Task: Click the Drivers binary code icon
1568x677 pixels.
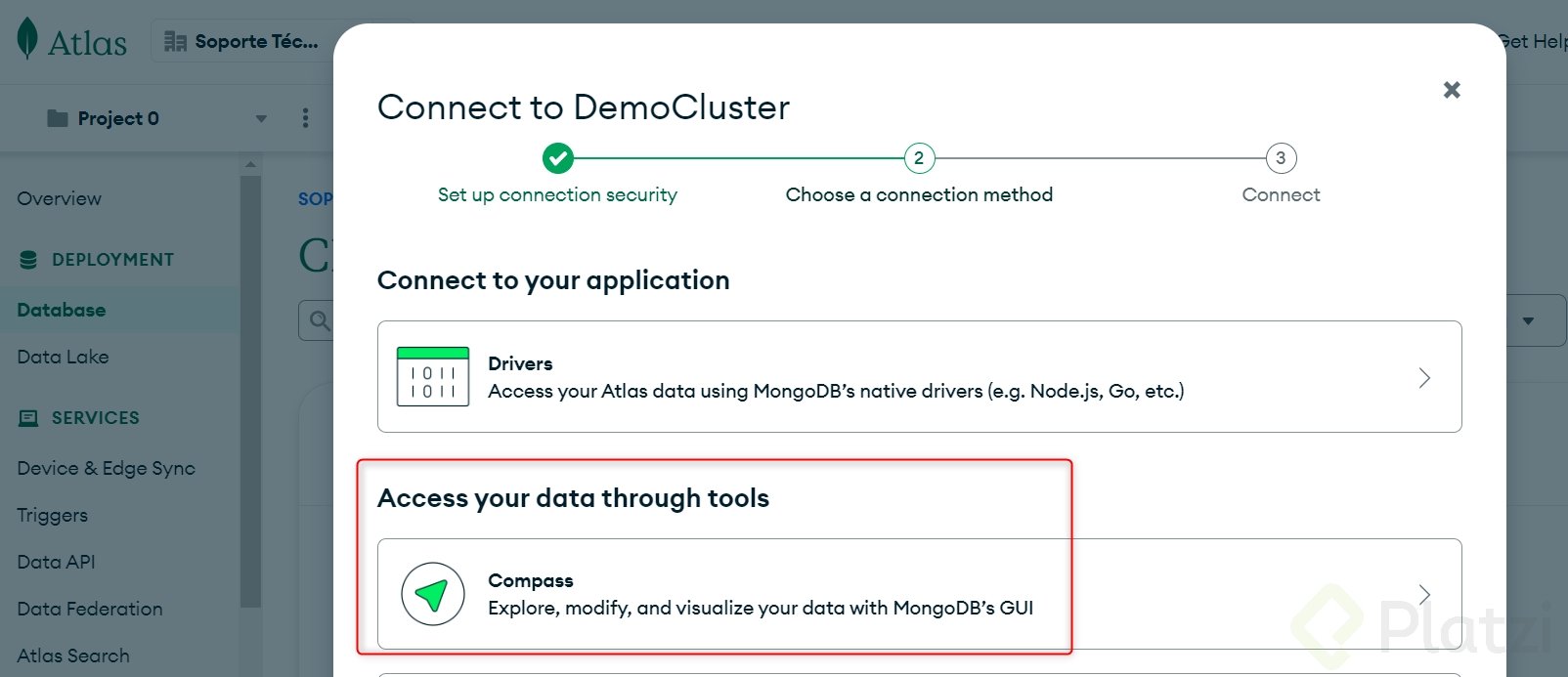Action: [x=433, y=377]
